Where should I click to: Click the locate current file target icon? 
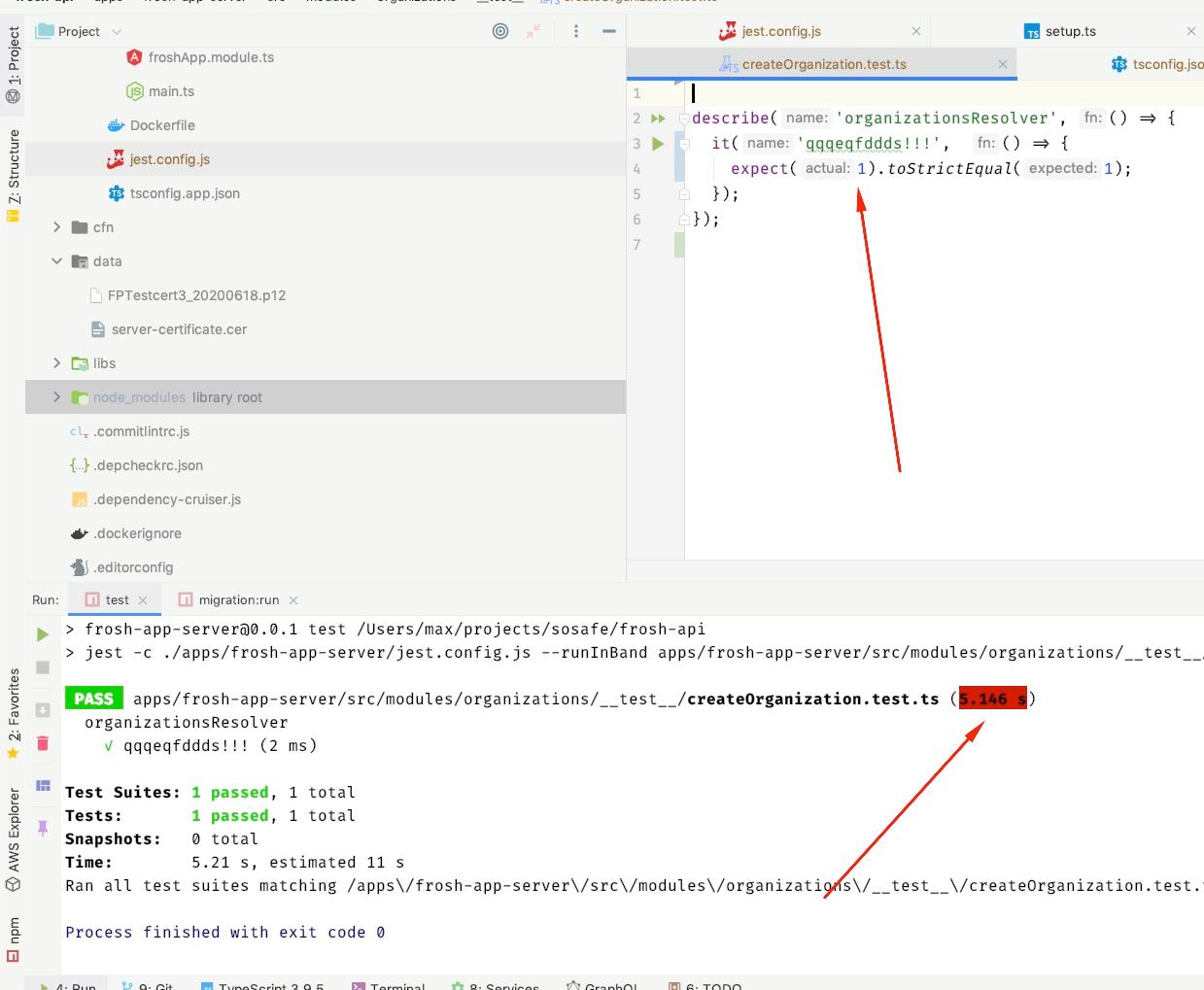click(x=500, y=31)
